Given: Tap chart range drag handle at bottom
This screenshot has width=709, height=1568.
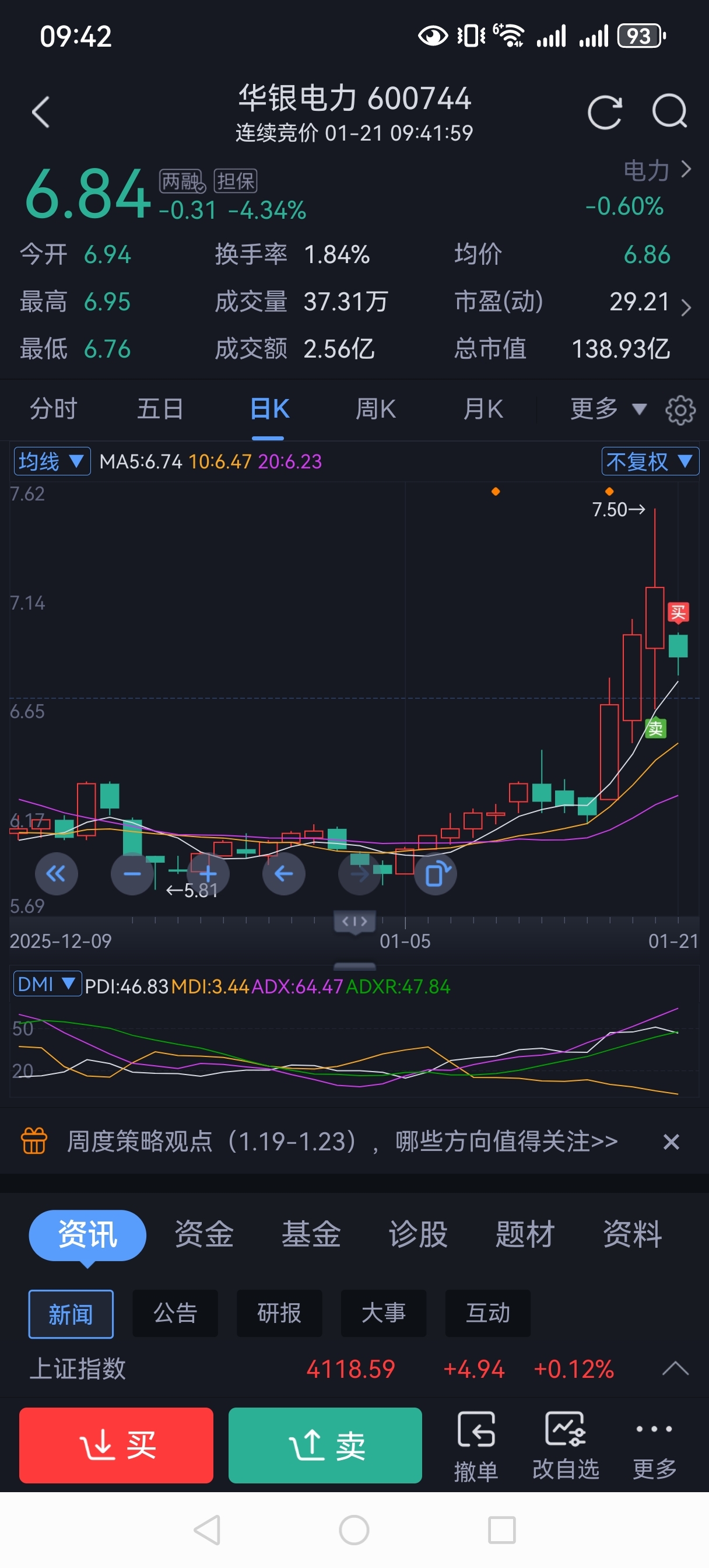Looking at the screenshot, I should (355, 922).
